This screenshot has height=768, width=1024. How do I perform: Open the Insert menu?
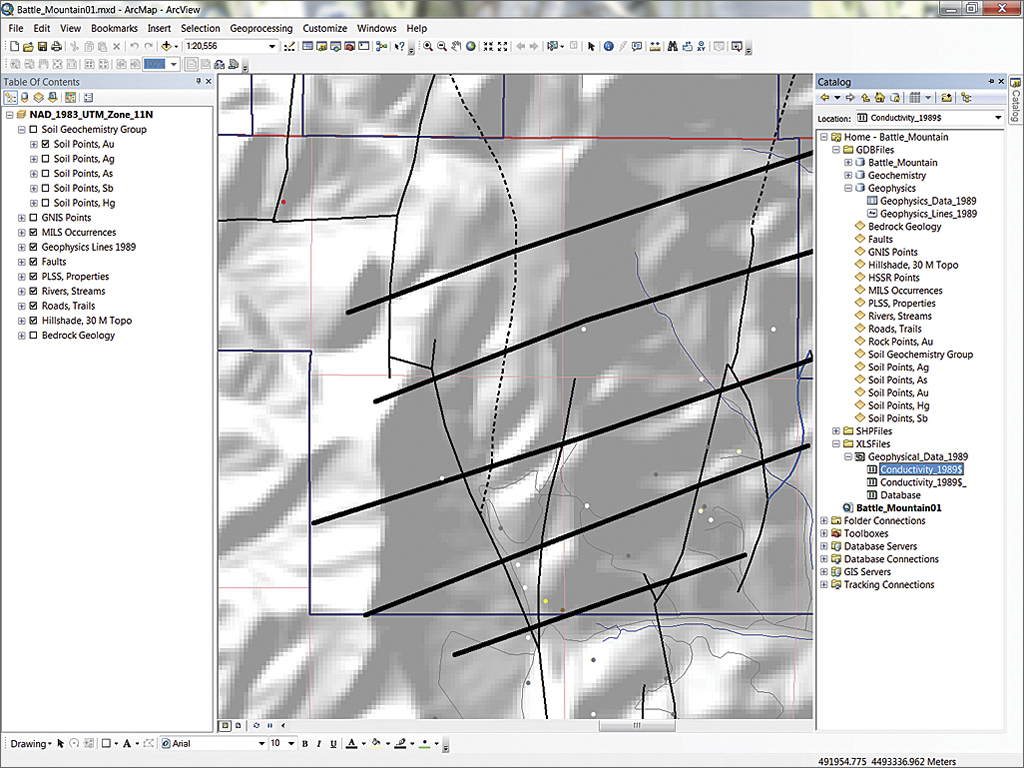[x=159, y=29]
